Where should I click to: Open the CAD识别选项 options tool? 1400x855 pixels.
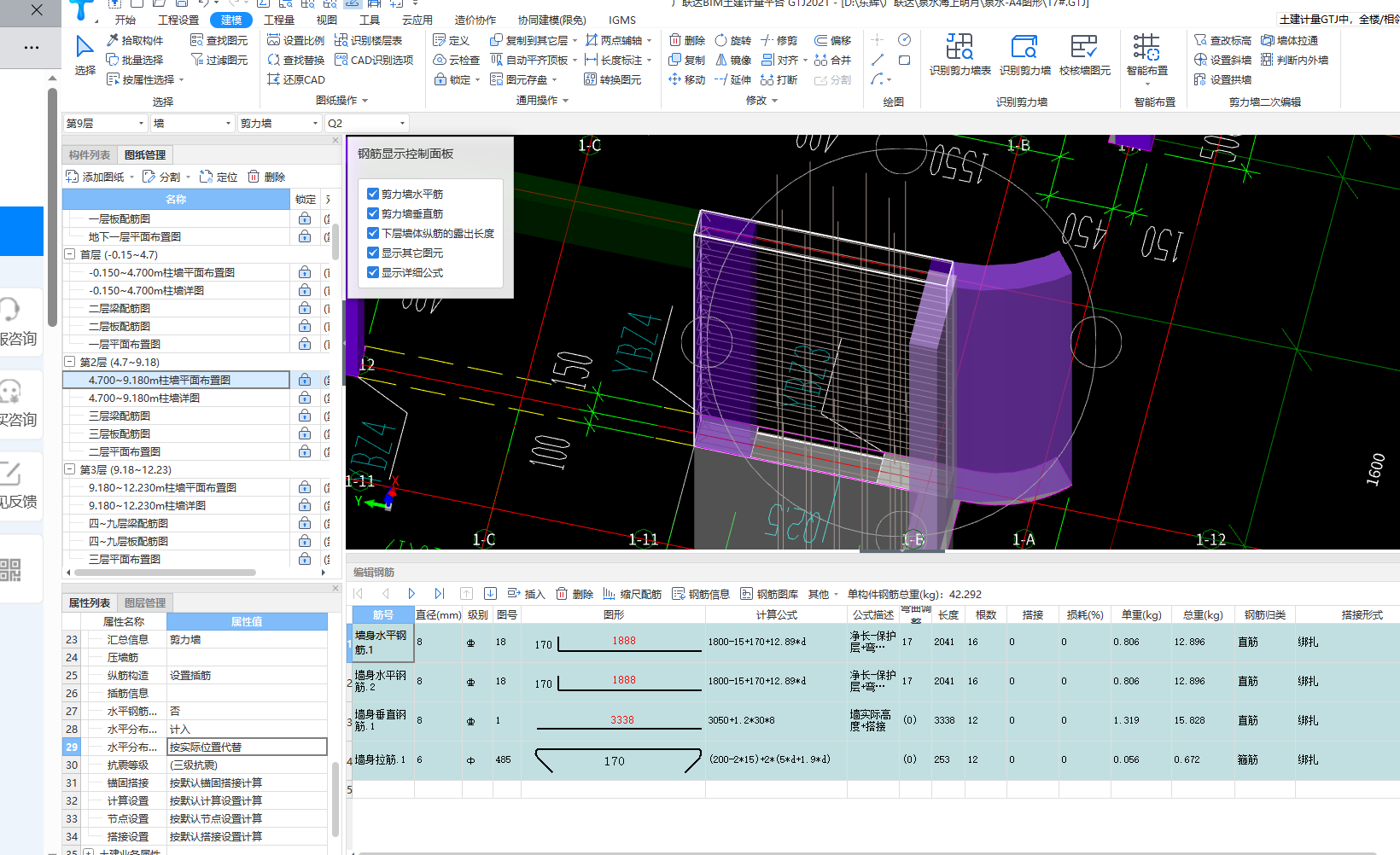point(374,60)
